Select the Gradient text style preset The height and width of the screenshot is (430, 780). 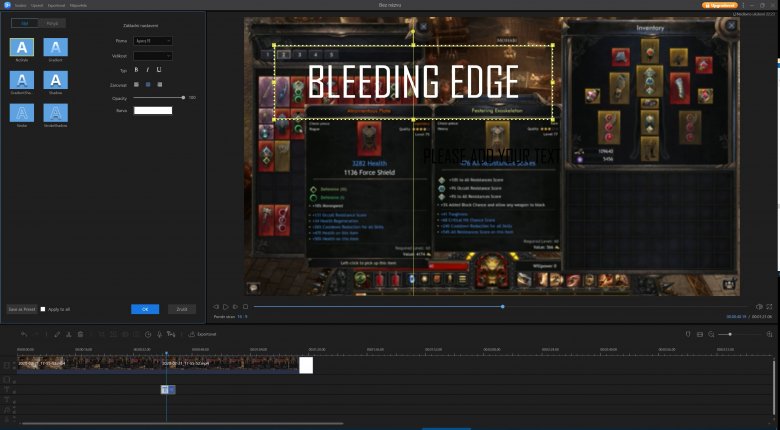(x=56, y=47)
